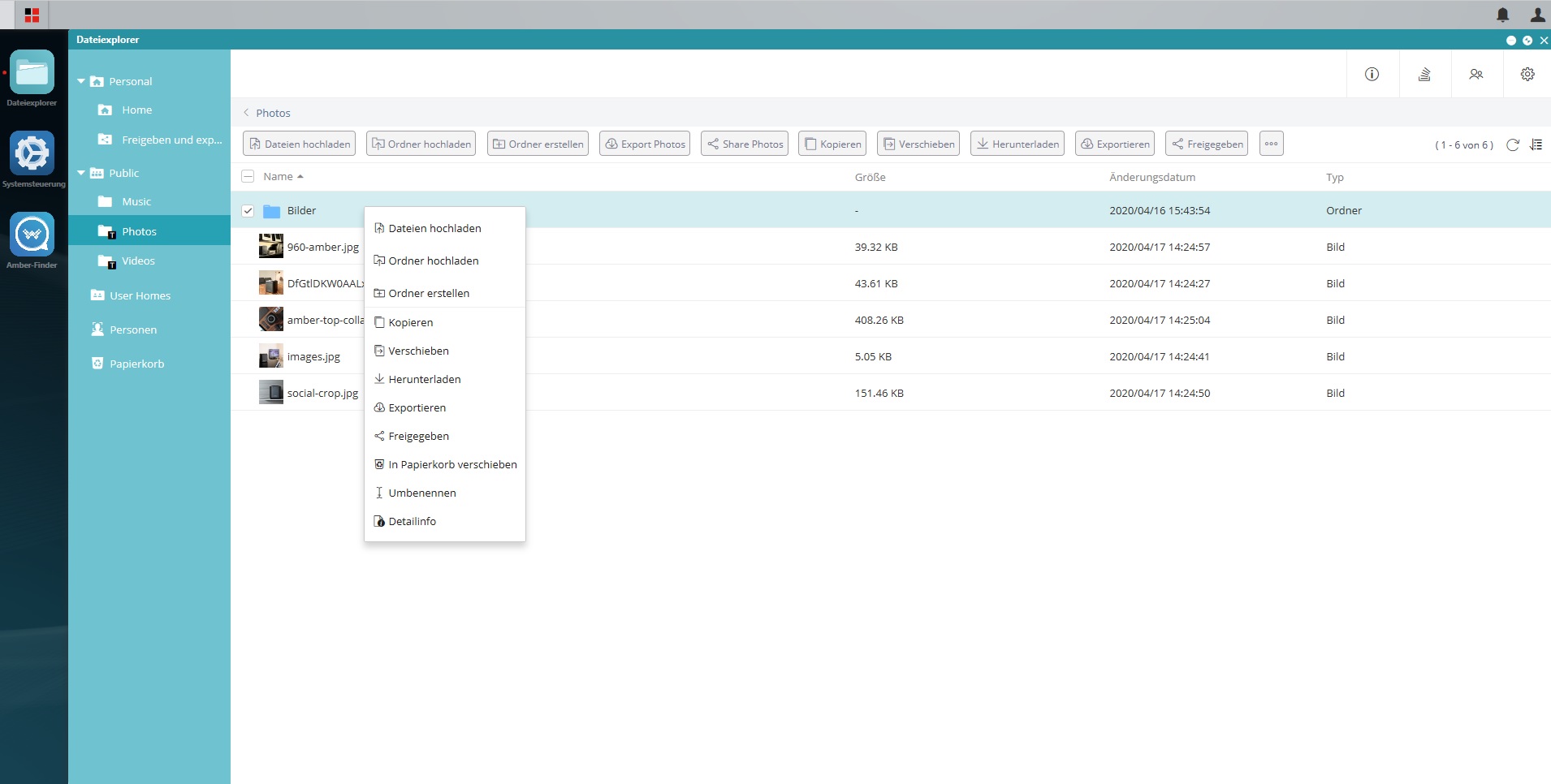This screenshot has width=1551, height=784.
Task: Open the 960-amber.jpg thumbnail
Action: click(270, 246)
